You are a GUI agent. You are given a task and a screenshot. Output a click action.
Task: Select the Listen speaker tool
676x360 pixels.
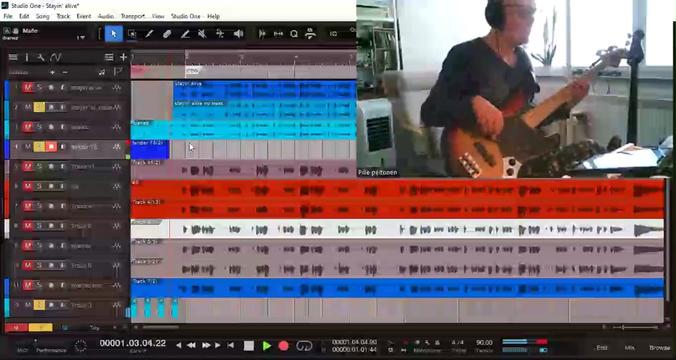[238, 34]
